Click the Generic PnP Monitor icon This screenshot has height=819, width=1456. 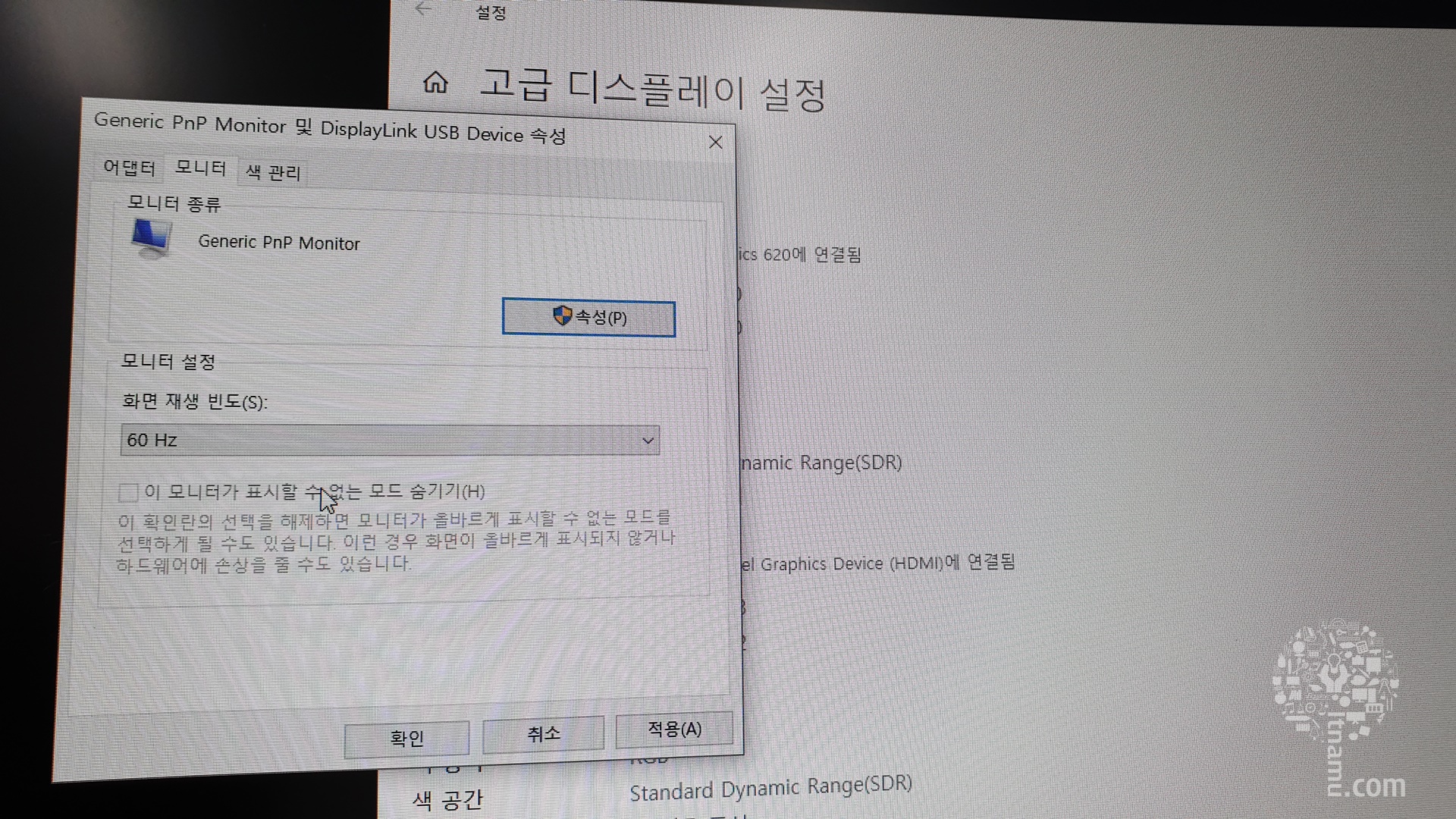151,238
